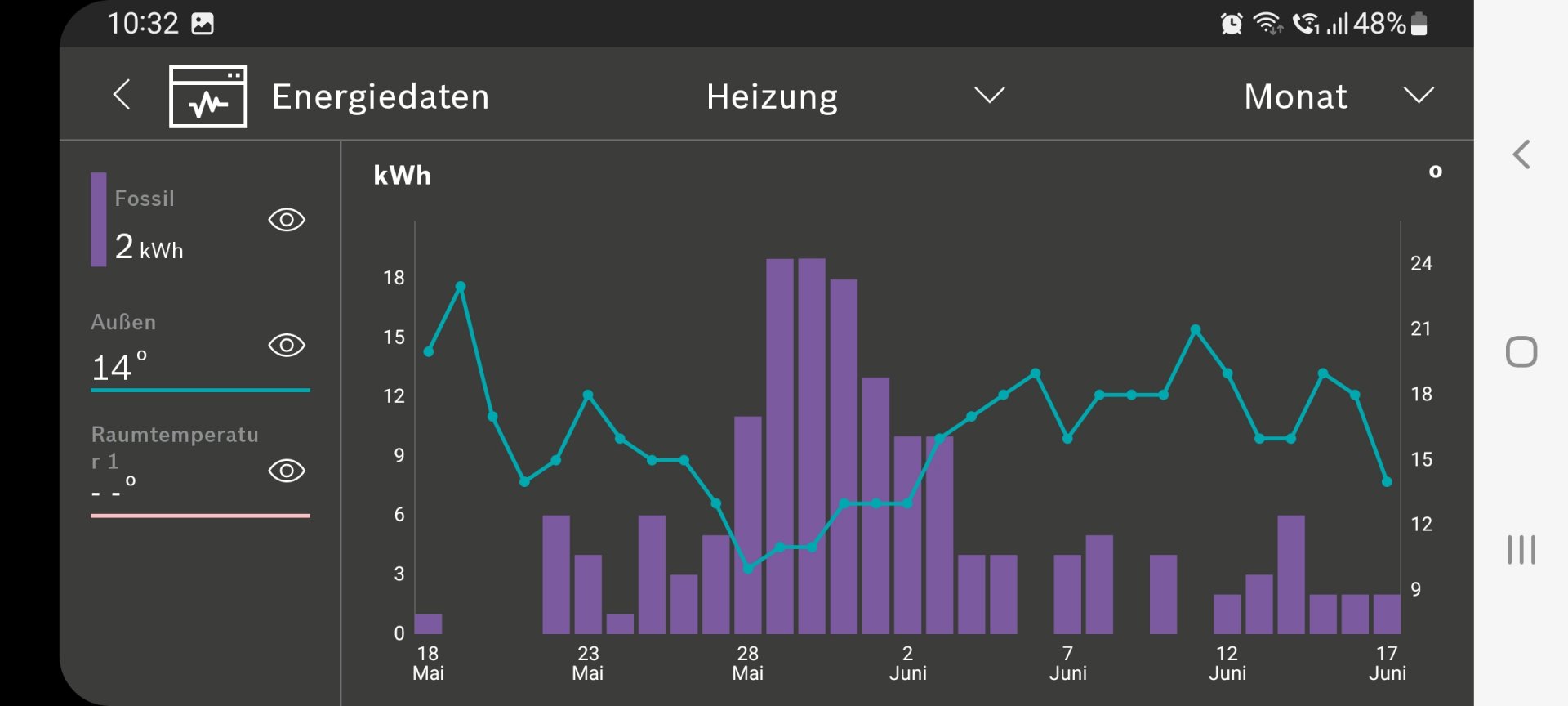Hide the Fossil data series
The image size is (1568, 706).
tap(287, 220)
